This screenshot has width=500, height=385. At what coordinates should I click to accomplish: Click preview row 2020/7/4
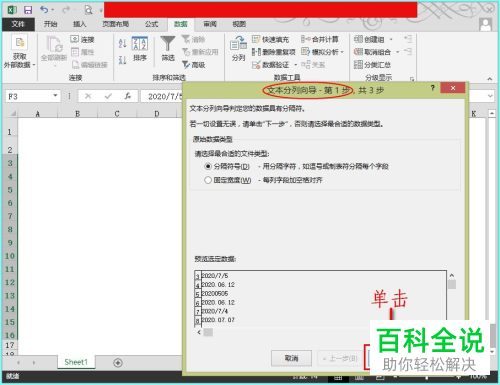[x=215, y=311]
